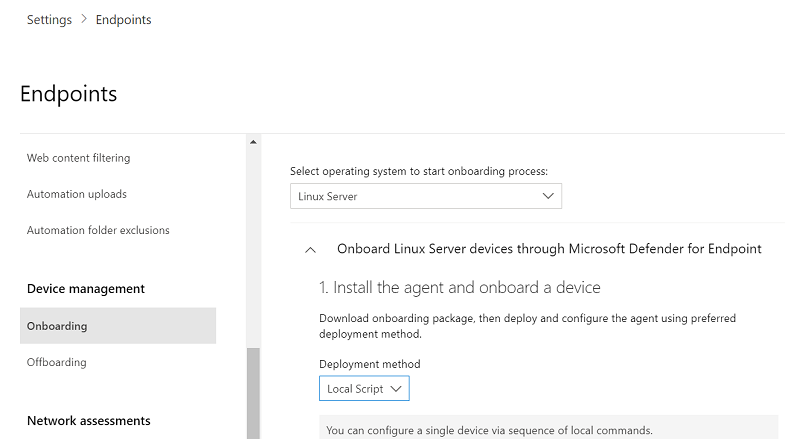
Task: Click the Endpoints breadcrumb link
Action: coord(123,20)
